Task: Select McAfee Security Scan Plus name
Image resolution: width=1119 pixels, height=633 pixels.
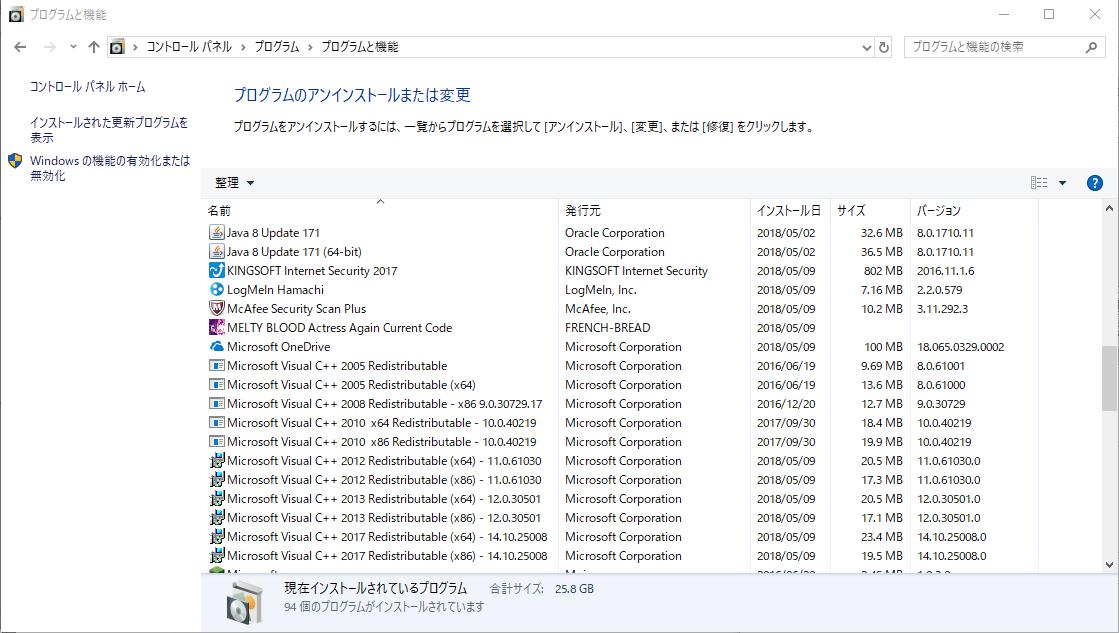Action: (296, 309)
